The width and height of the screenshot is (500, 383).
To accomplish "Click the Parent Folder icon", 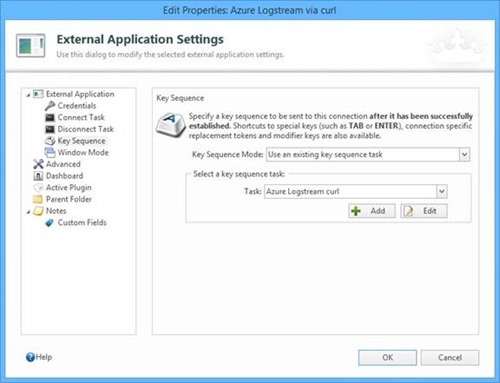I will [x=38, y=199].
